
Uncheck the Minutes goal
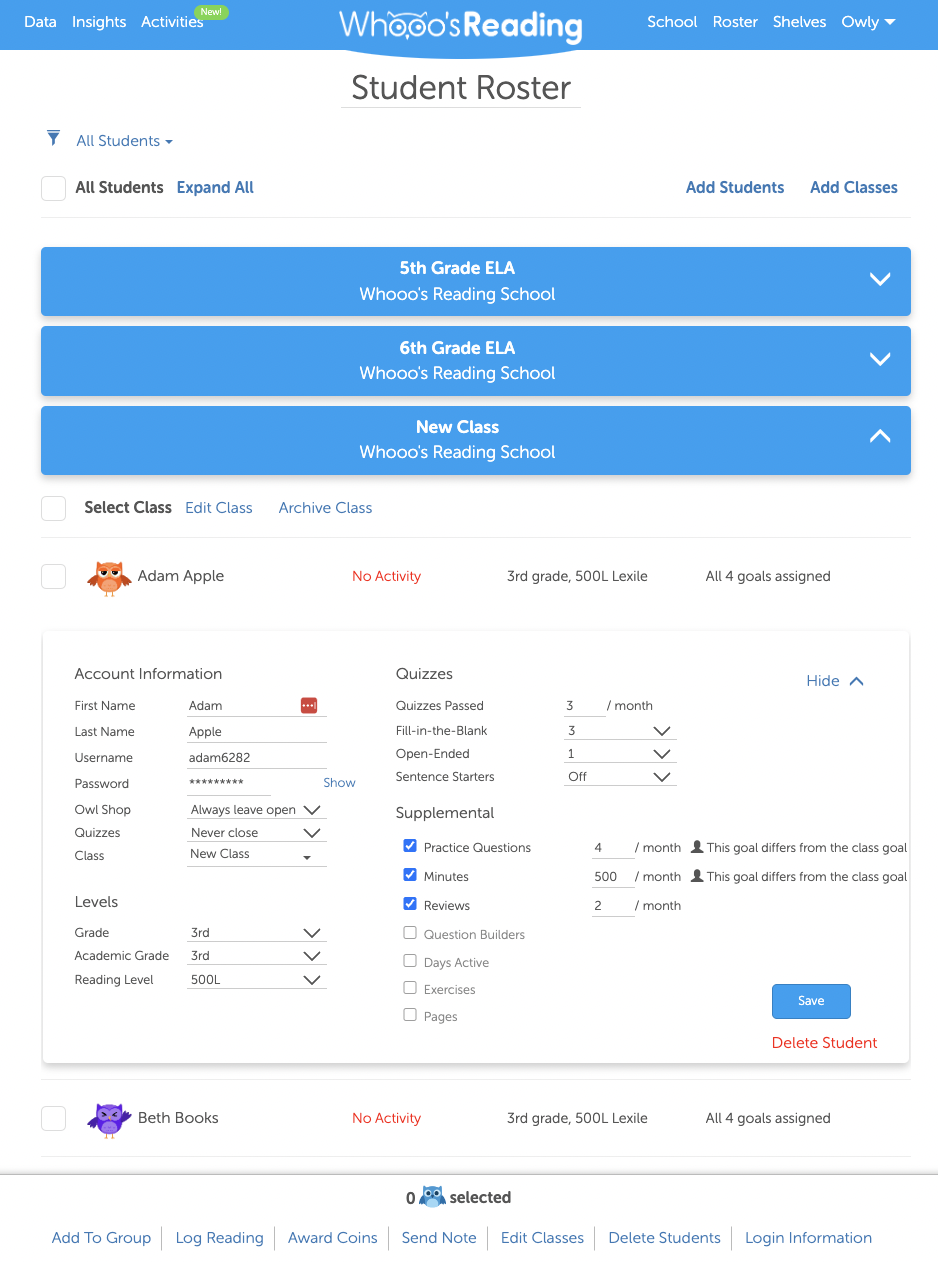point(410,875)
